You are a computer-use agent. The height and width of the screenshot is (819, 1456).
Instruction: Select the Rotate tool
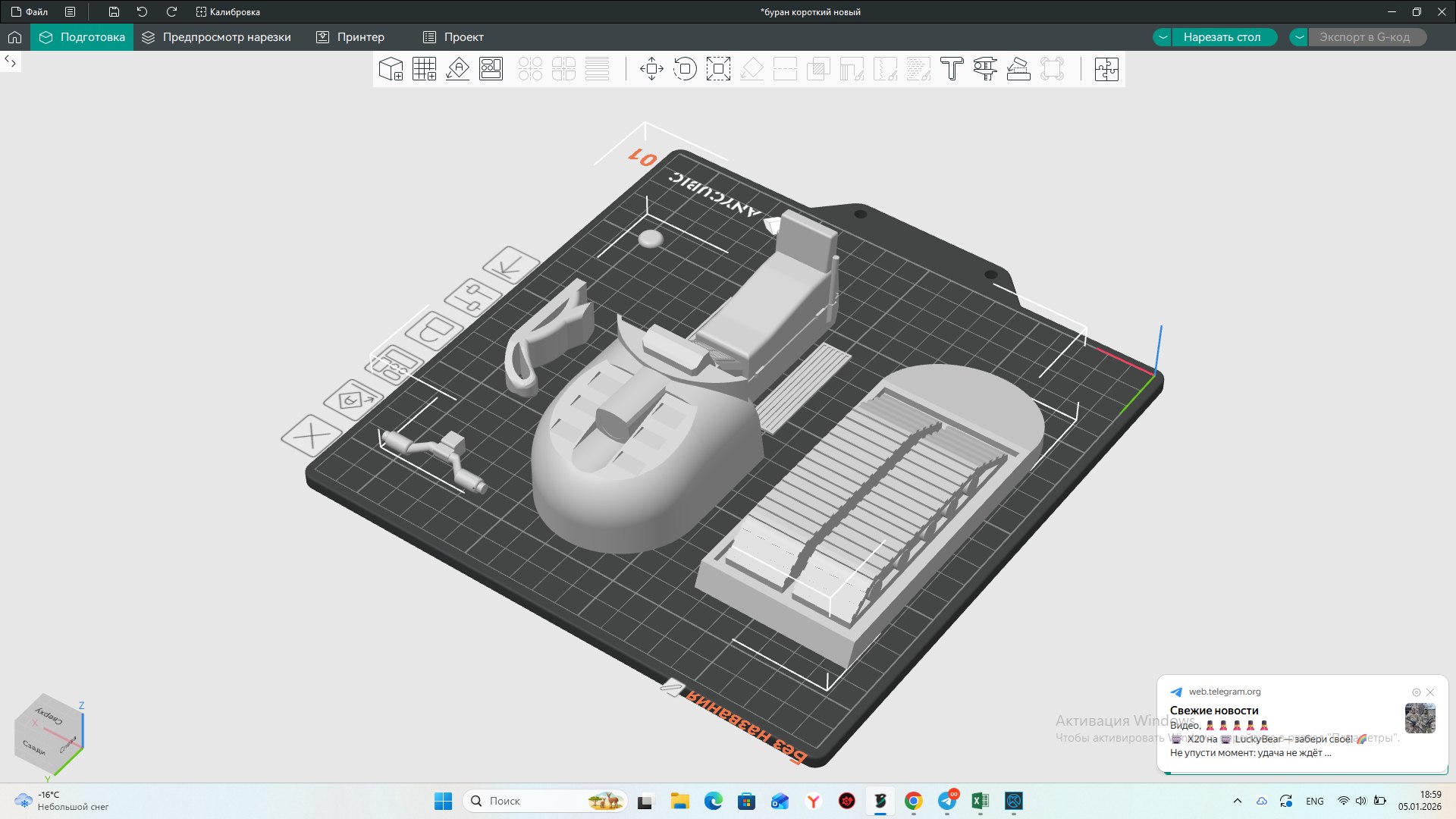(x=685, y=69)
